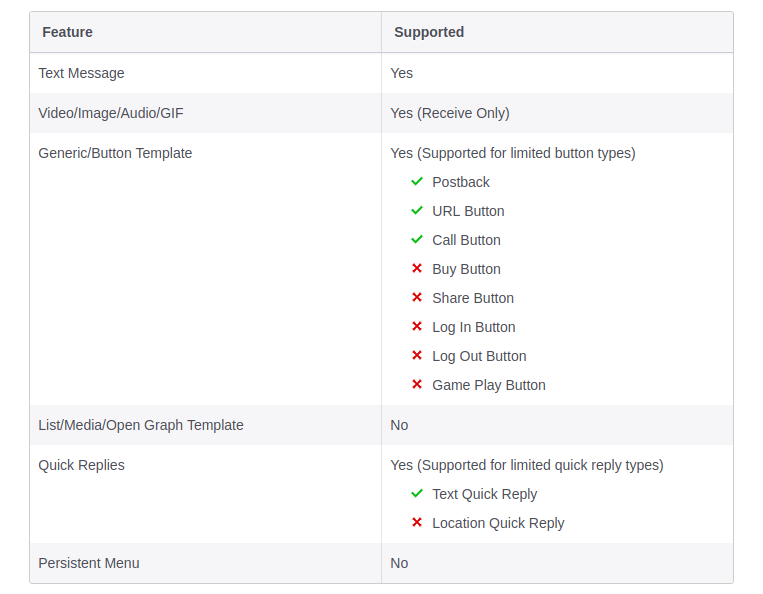763x594 pixels.
Task: Click the Video/Image/Audio/GIF row label
Action: [111, 113]
